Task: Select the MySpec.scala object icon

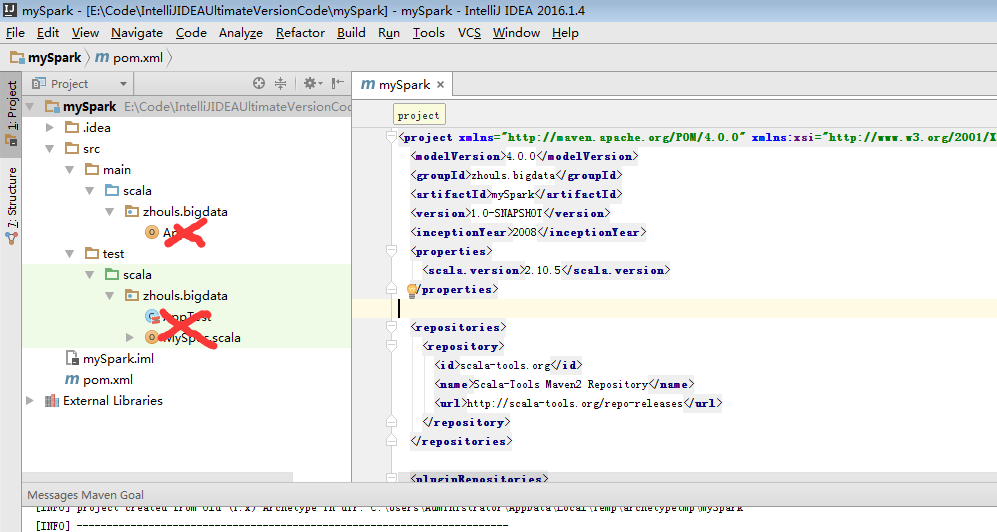Action: click(151, 338)
